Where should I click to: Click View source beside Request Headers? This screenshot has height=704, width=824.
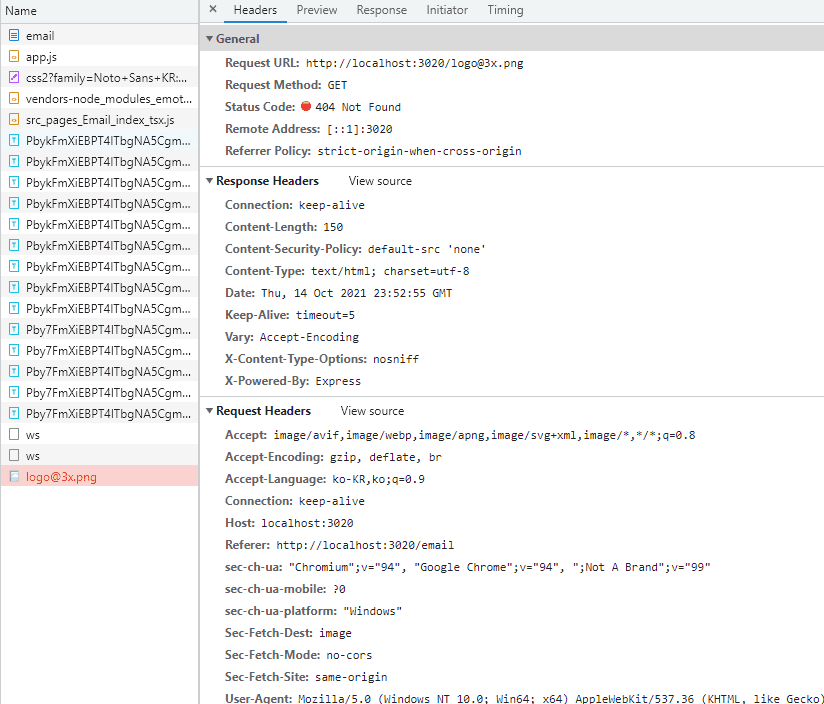point(372,411)
